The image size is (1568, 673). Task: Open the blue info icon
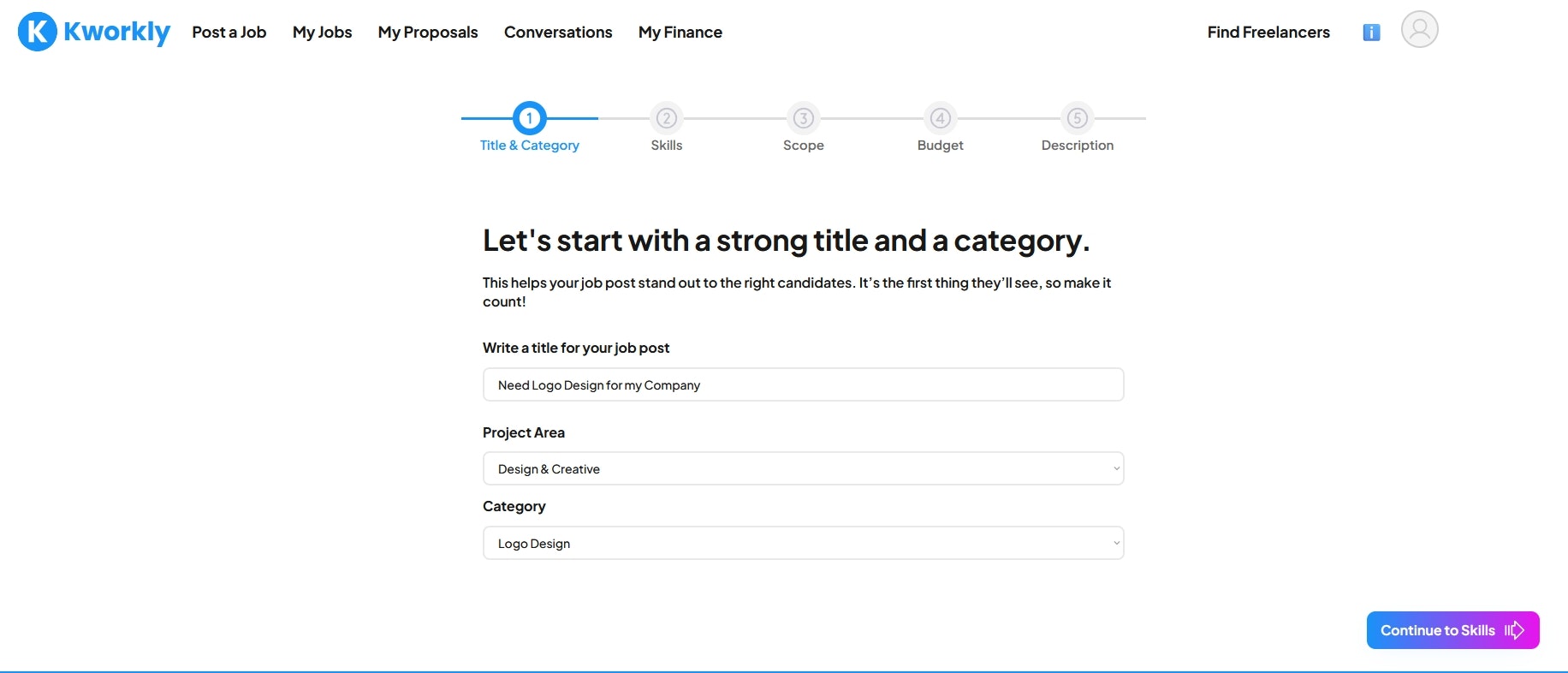point(1371,33)
